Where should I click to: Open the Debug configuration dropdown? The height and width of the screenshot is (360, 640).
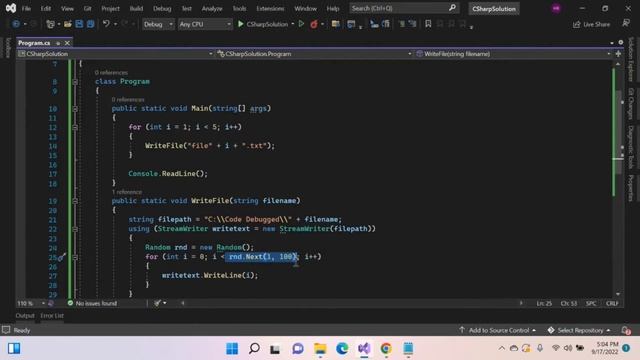[158, 24]
